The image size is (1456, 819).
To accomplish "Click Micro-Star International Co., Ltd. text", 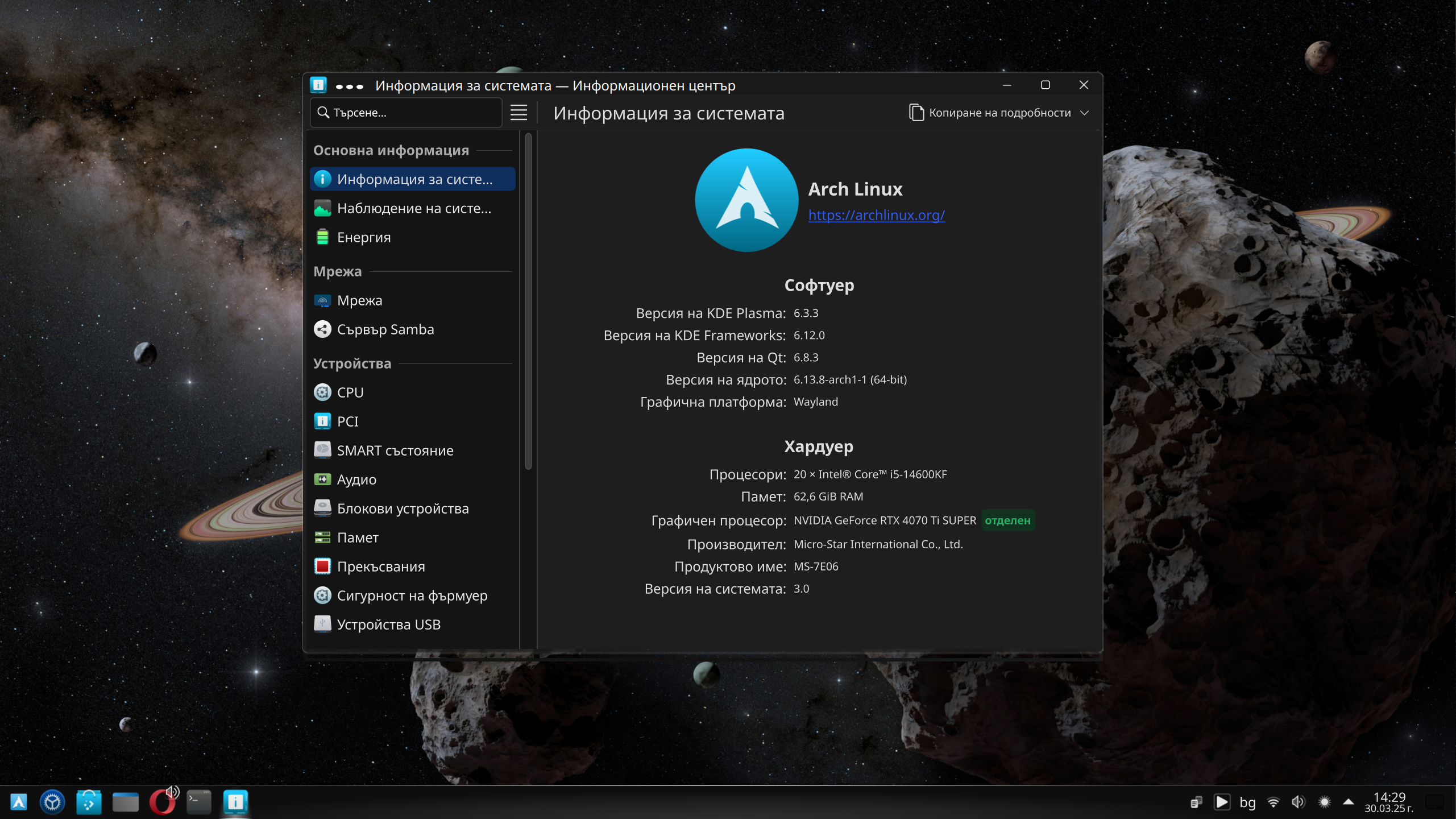I will coord(878,544).
